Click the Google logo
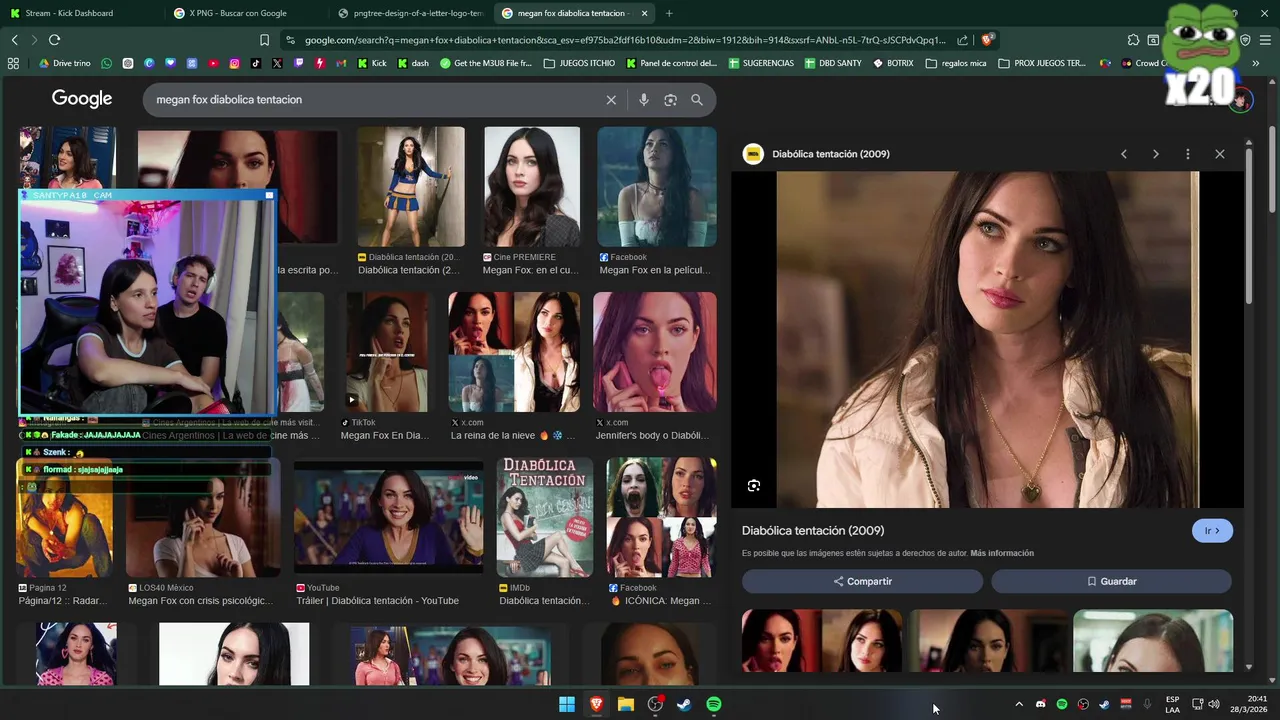Screen dimensions: 1280x720 [82, 99]
